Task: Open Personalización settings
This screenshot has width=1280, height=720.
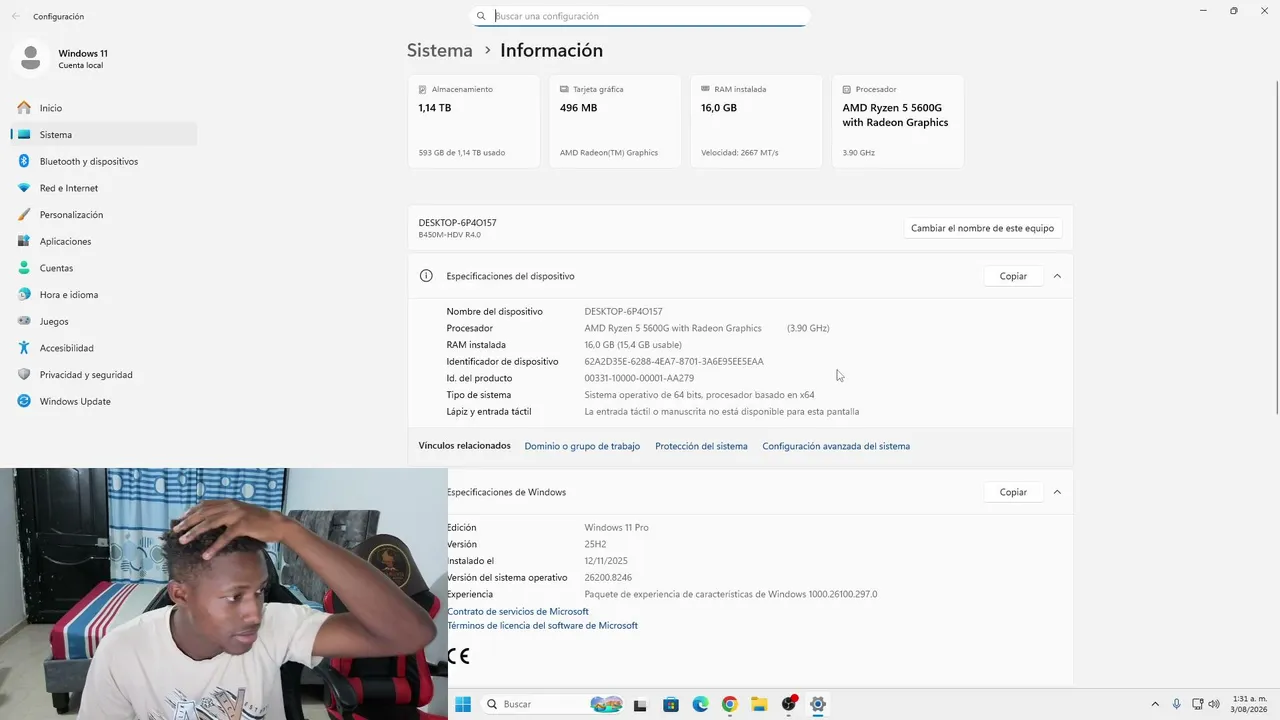Action: point(104,215)
